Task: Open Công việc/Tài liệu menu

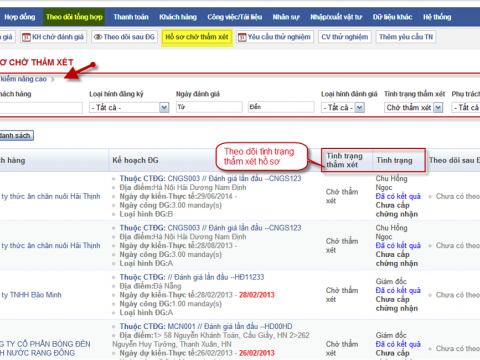Action: [234, 17]
